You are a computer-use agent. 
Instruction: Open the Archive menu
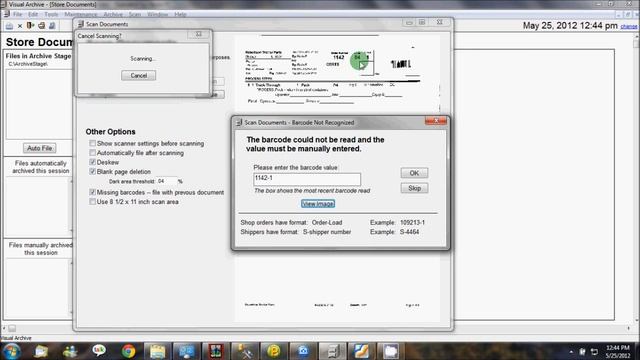[x=113, y=14]
